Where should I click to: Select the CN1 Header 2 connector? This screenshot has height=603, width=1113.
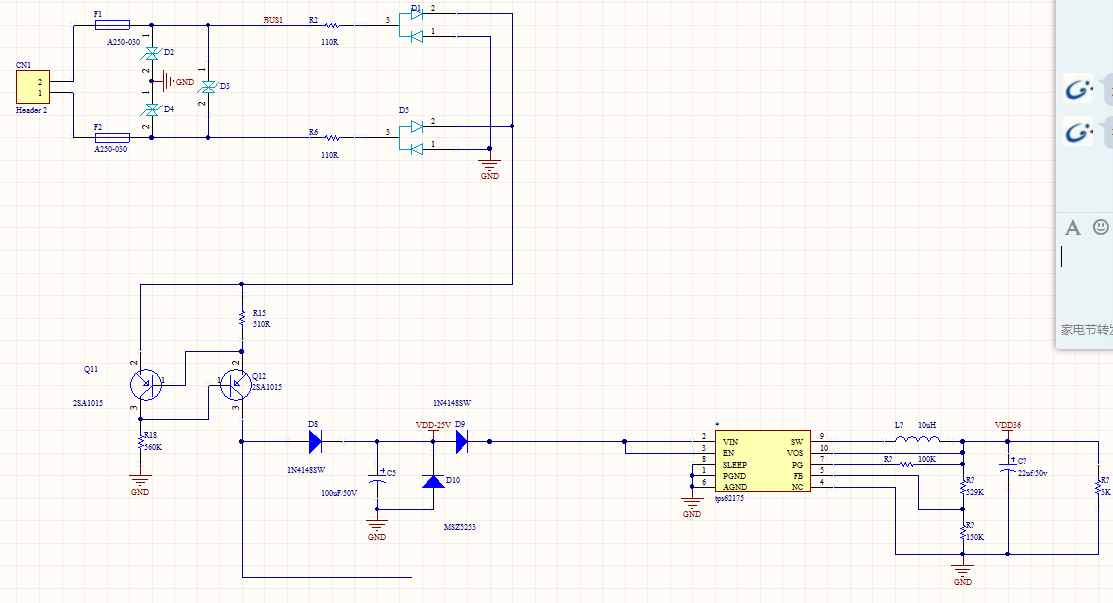pyautogui.click(x=33, y=87)
